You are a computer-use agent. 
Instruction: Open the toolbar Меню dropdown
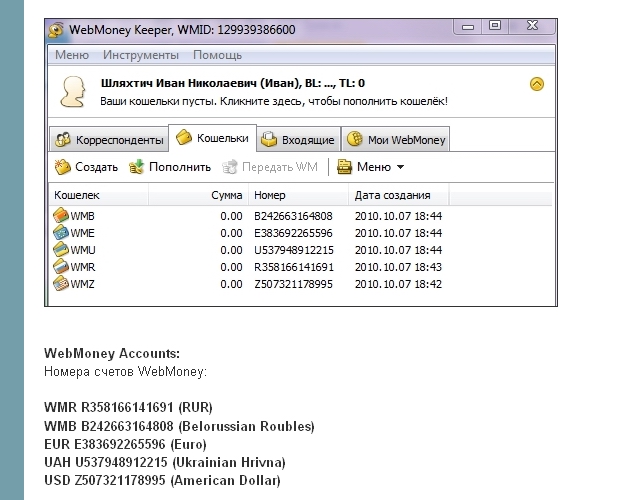pyautogui.click(x=370, y=167)
